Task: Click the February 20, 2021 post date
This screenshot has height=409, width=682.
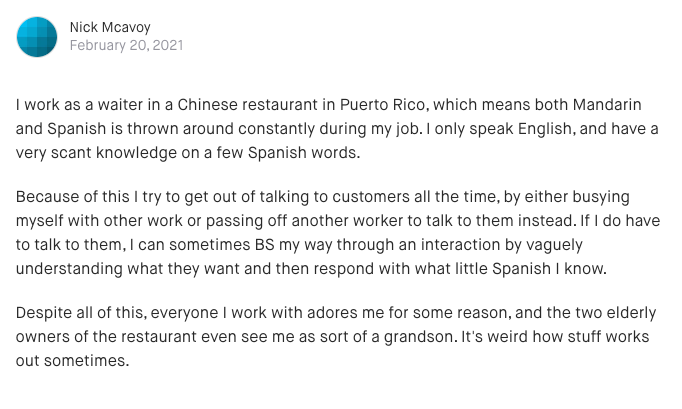Action: tap(126, 46)
